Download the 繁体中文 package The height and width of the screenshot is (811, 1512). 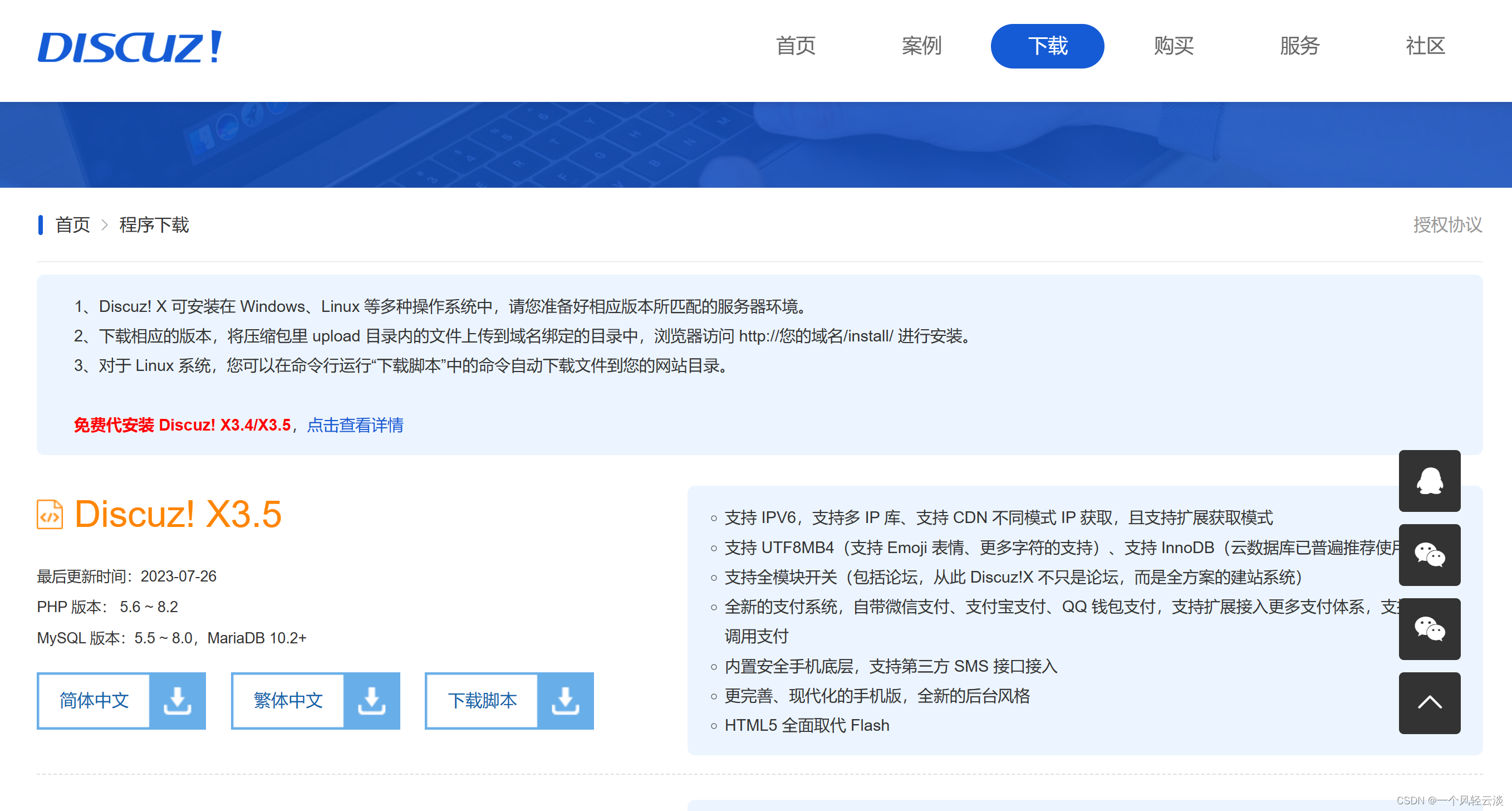(x=288, y=701)
